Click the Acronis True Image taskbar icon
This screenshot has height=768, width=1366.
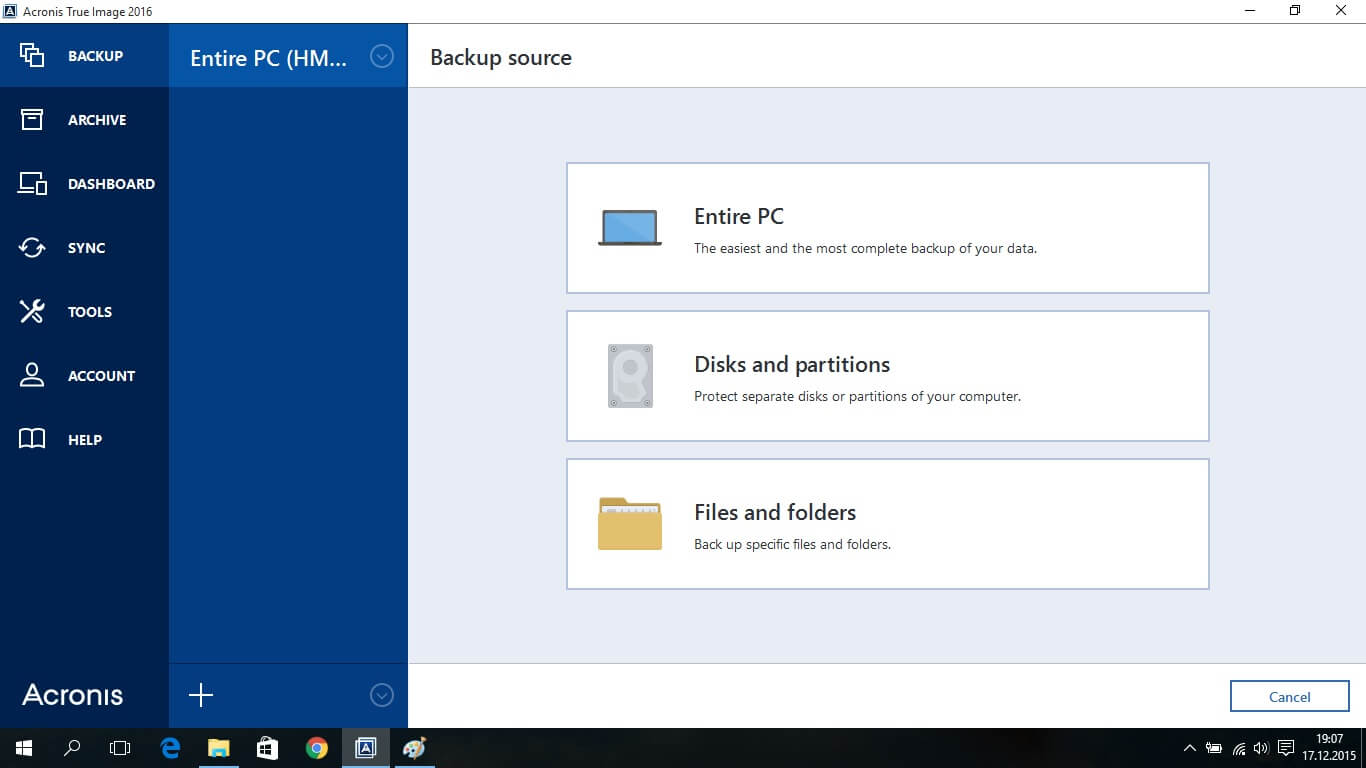(365, 748)
